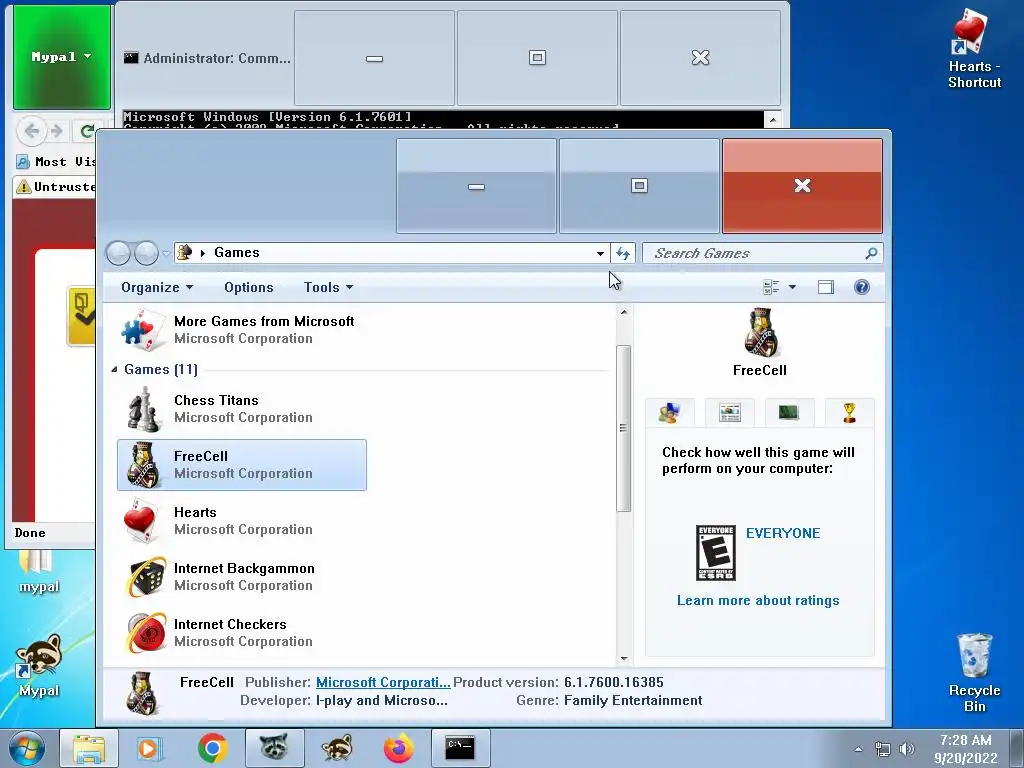Image resolution: width=1024 pixels, height=768 pixels.
Task: Collapse the Games (11) group
Action: [x=115, y=370]
